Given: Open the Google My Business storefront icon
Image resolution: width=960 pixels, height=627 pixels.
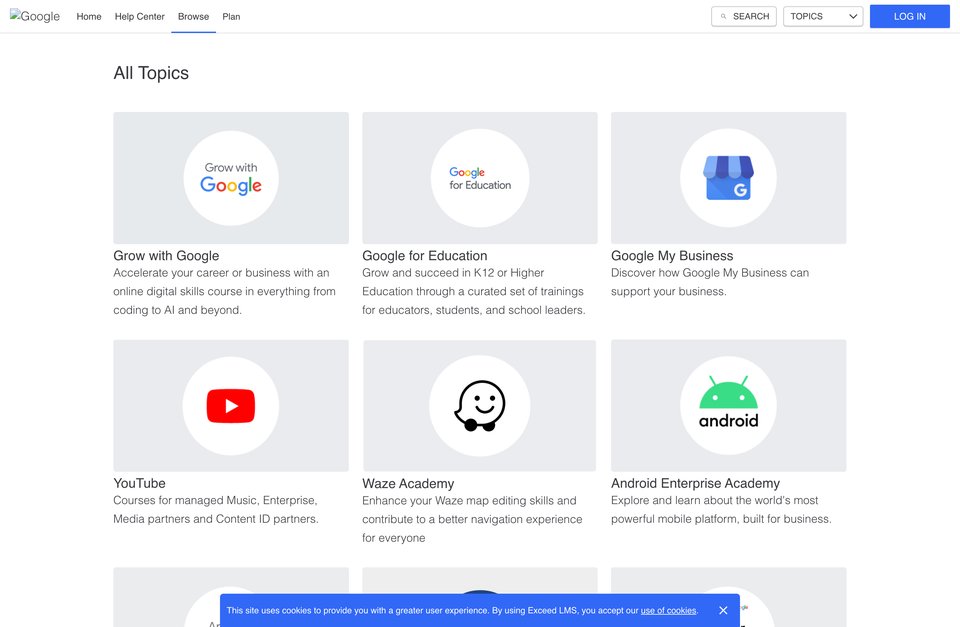Looking at the screenshot, I should coord(729,178).
